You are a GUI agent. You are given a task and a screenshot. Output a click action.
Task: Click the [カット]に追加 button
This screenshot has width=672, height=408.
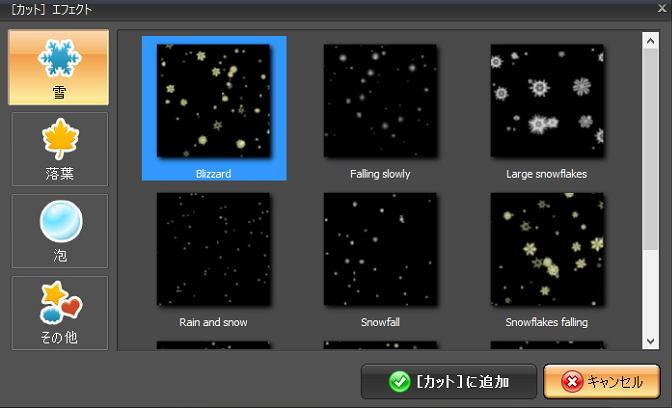click(x=449, y=382)
